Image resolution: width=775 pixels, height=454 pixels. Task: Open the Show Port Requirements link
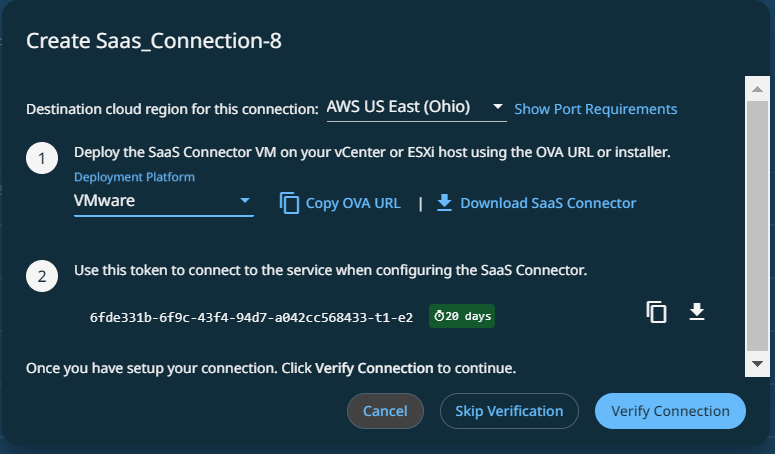[595, 109]
